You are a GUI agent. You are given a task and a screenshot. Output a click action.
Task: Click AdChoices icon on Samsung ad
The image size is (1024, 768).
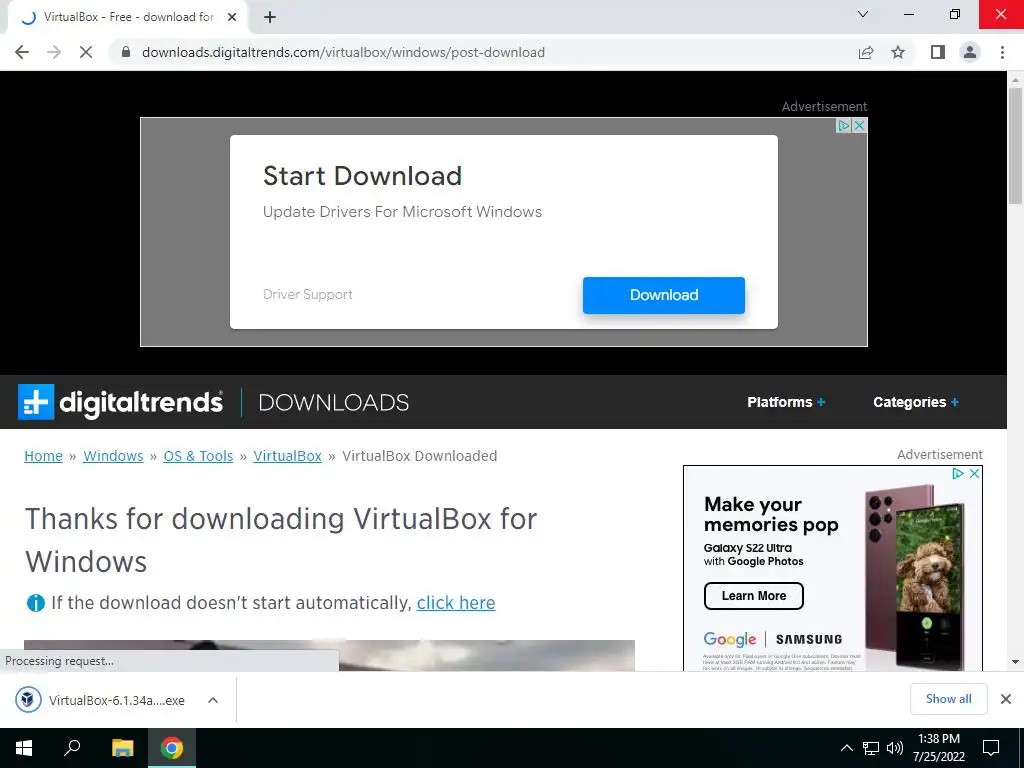coord(958,473)
